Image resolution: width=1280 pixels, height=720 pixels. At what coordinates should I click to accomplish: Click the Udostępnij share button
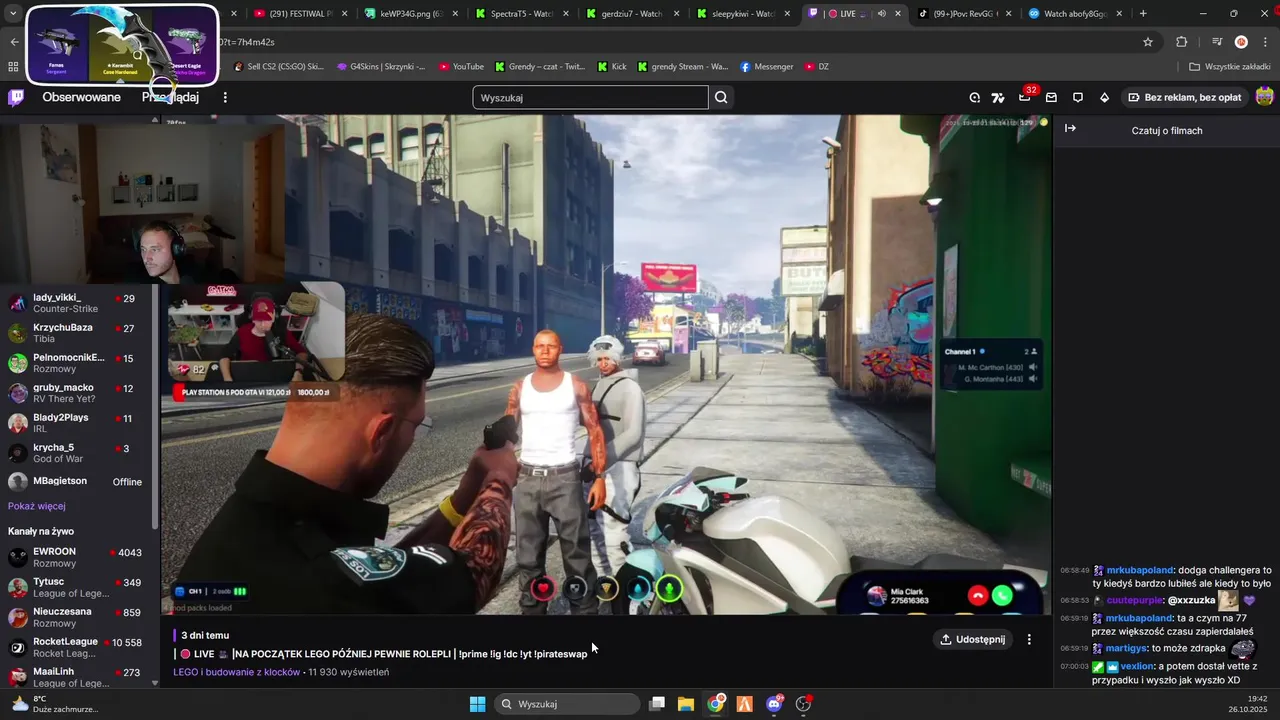click(x=972, y=639)
